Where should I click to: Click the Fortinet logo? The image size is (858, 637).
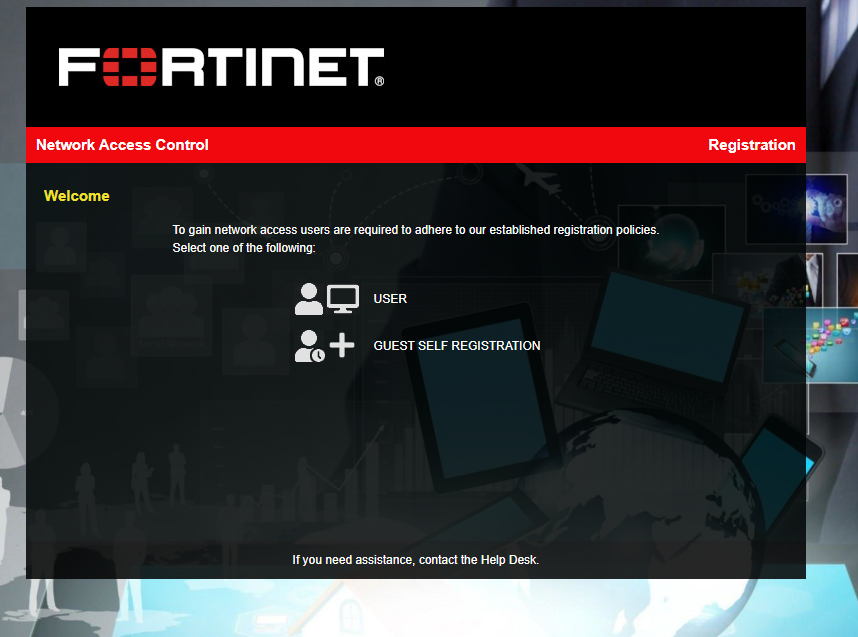[x=222, y=67]
